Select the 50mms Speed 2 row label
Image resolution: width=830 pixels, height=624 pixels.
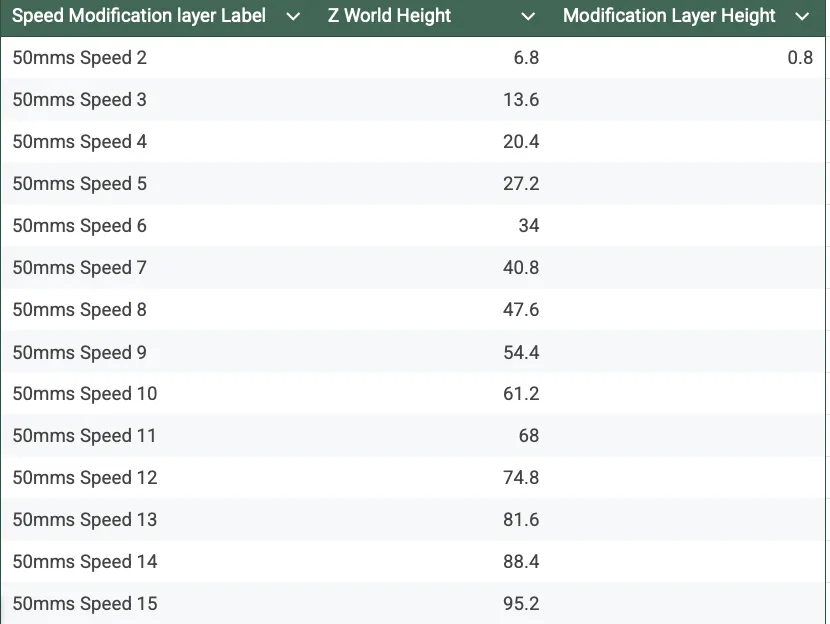point(79,57)
